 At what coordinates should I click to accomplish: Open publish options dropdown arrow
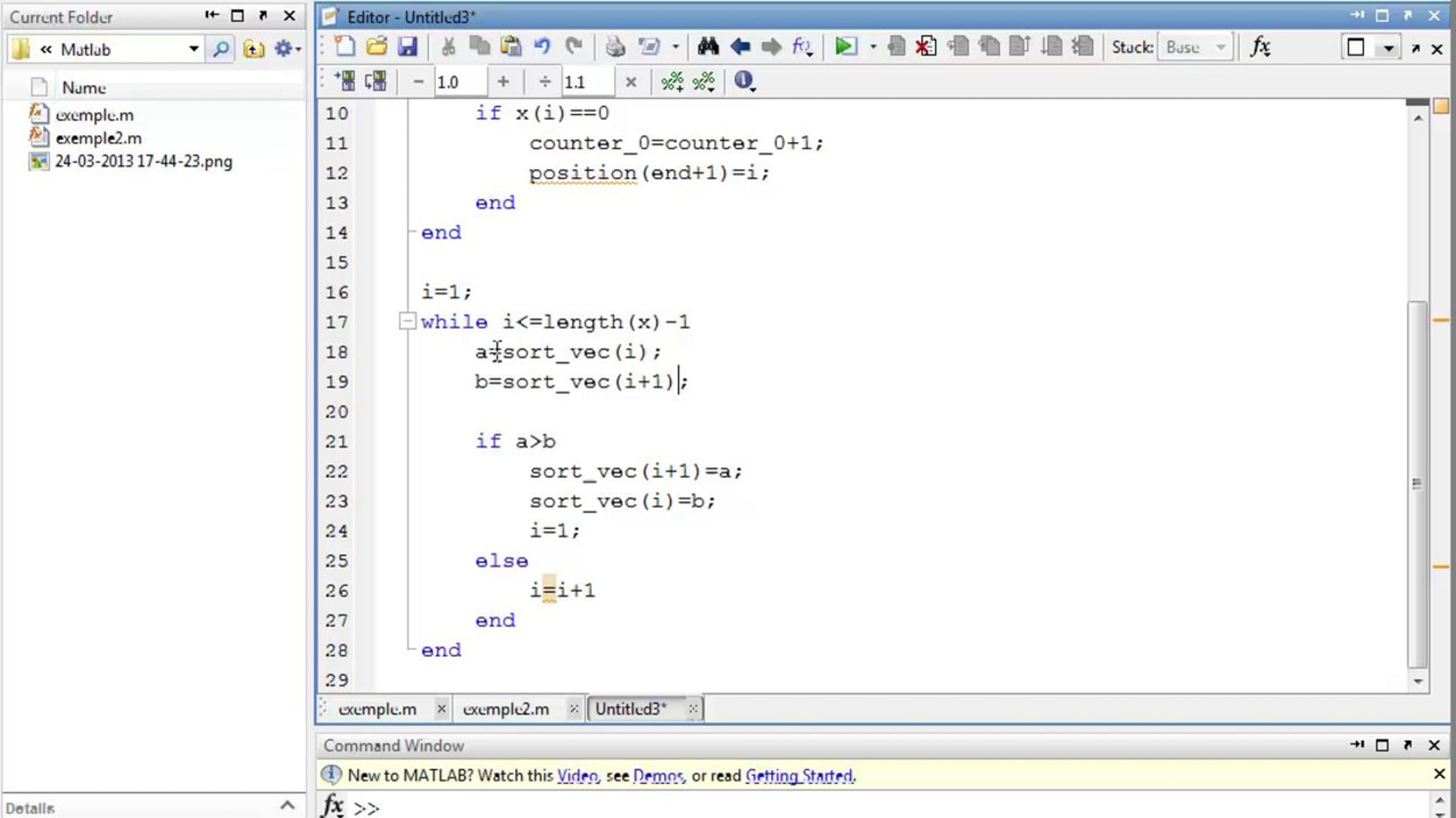point(675,47)
